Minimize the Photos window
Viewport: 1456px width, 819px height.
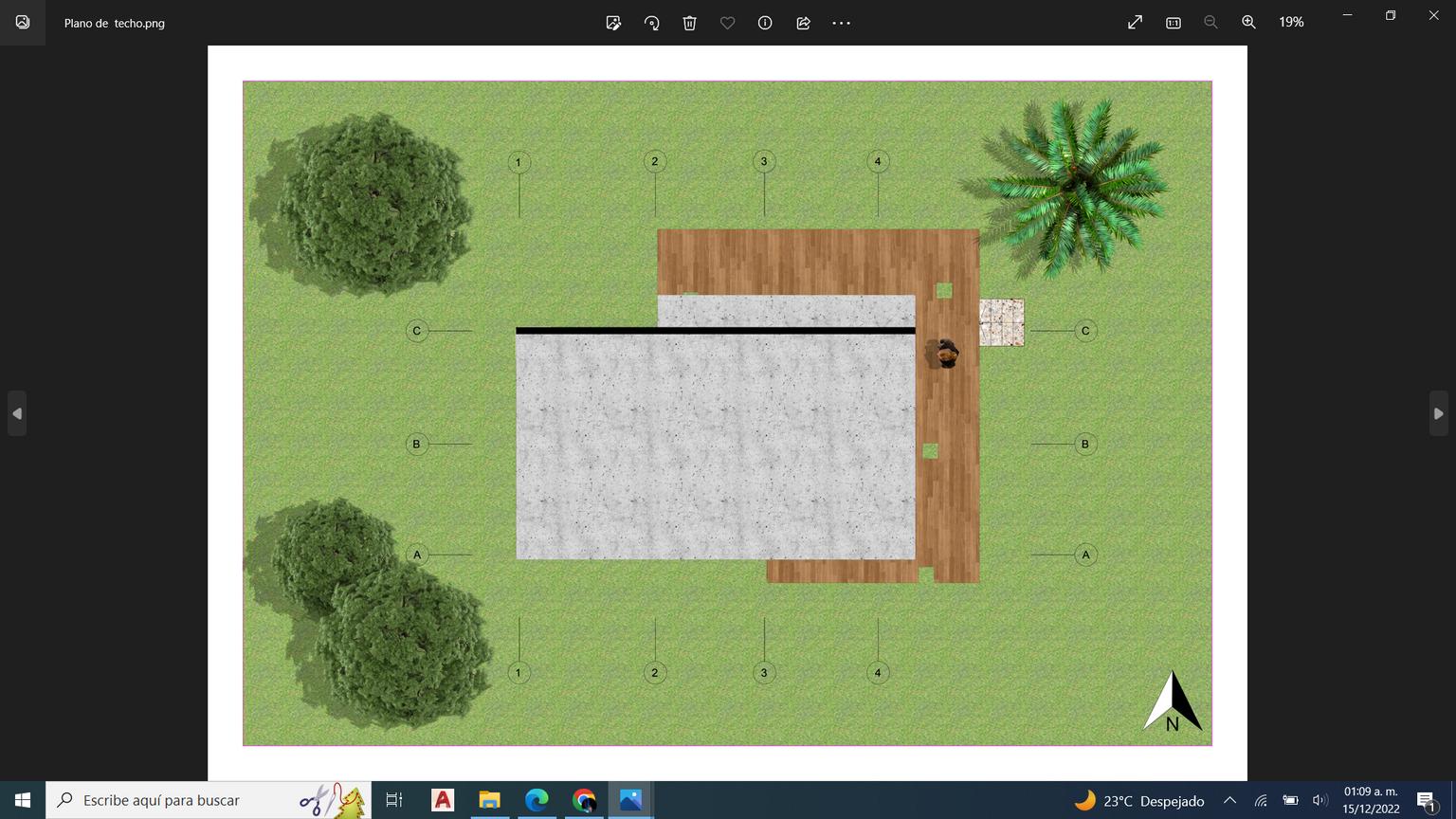pyautogui.click(x=1347, y=15)
